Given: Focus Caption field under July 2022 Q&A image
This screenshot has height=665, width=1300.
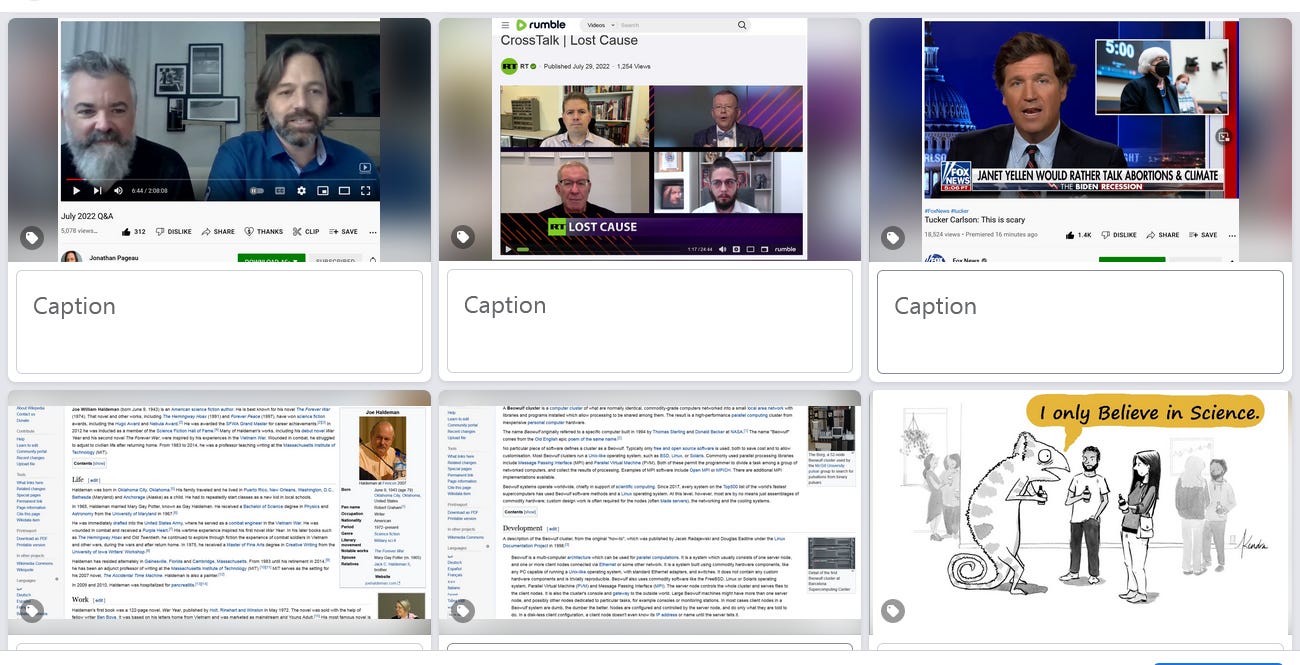Looking at the screenshot, I should click(x=219, y=321).
